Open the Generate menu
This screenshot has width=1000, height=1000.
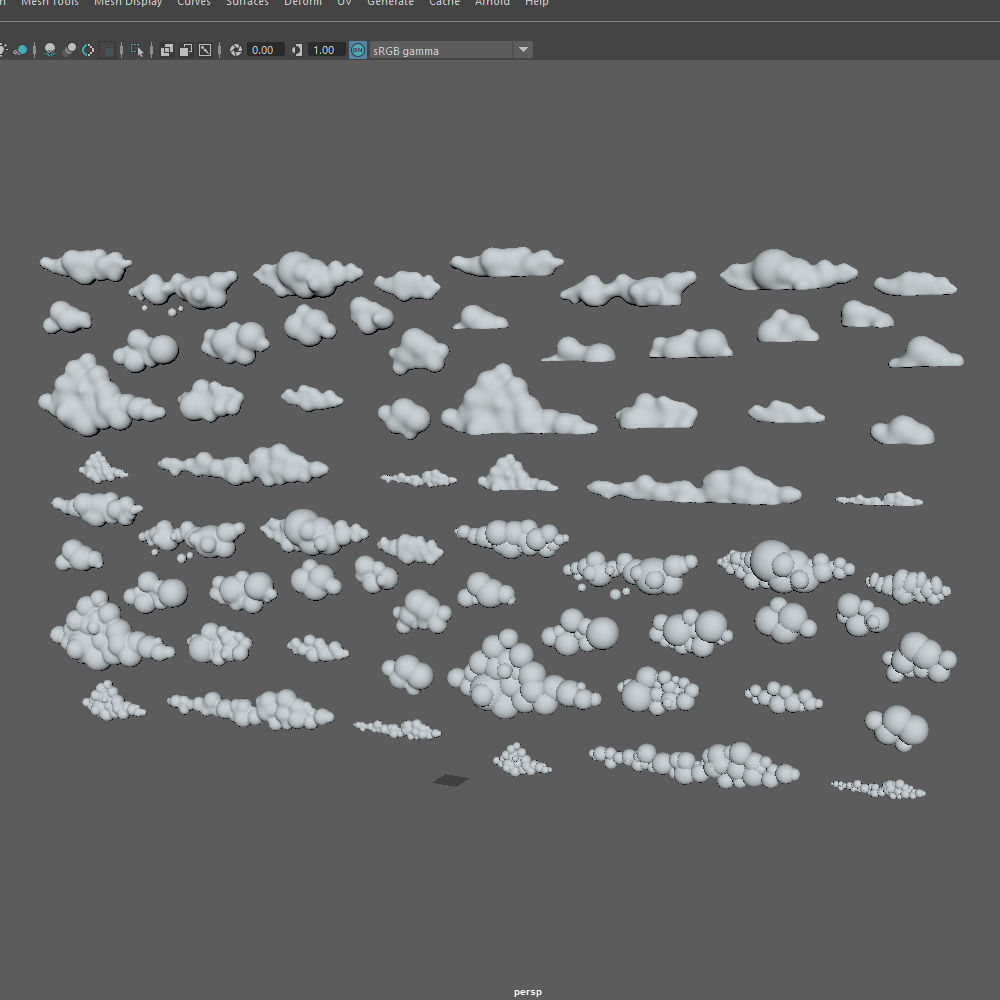tap(390, 3)
